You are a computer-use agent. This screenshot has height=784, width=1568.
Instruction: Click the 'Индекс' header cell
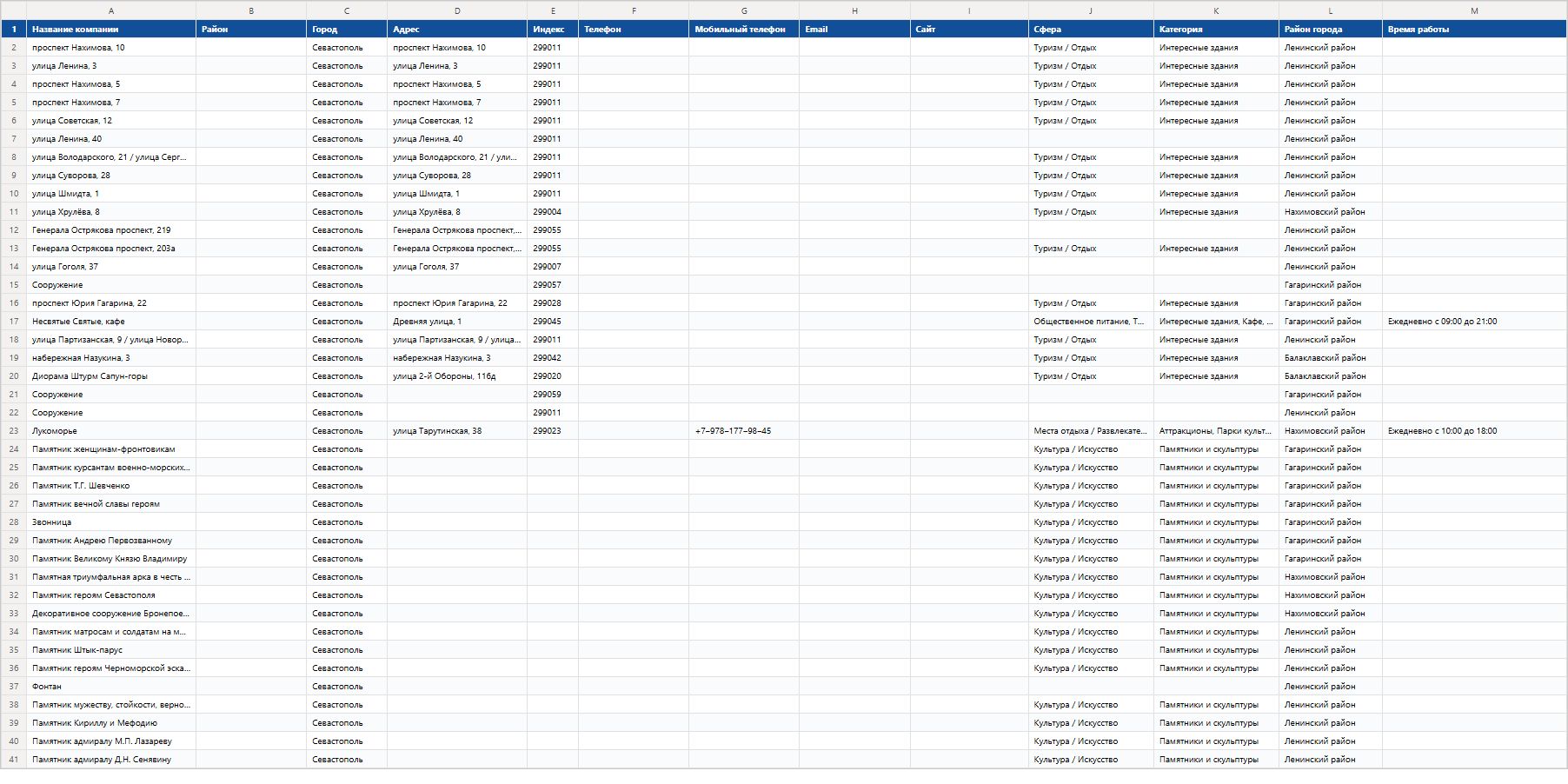tap(553, 30)
